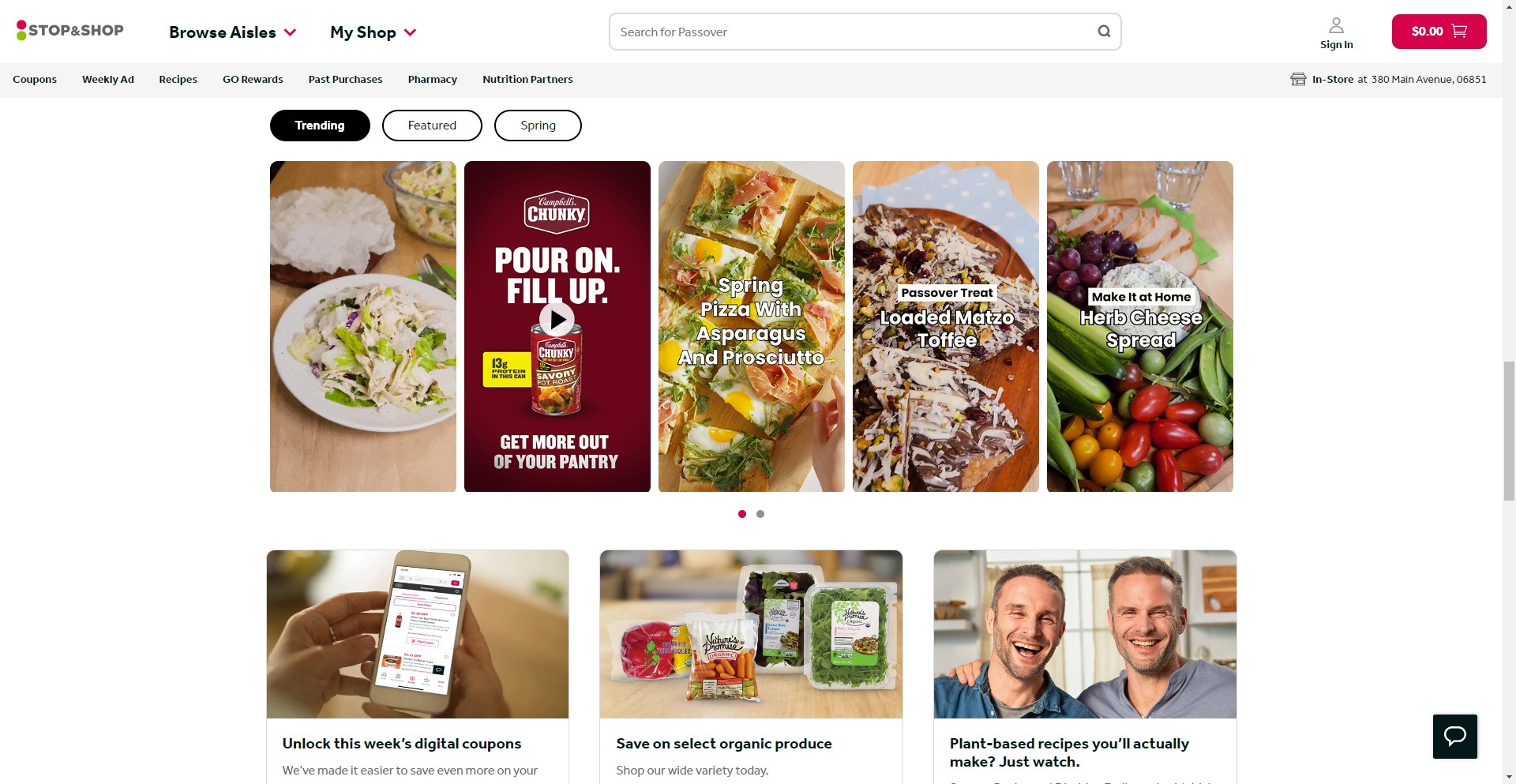
Task: Select the Trending filter pill
Action: (320, 126)
